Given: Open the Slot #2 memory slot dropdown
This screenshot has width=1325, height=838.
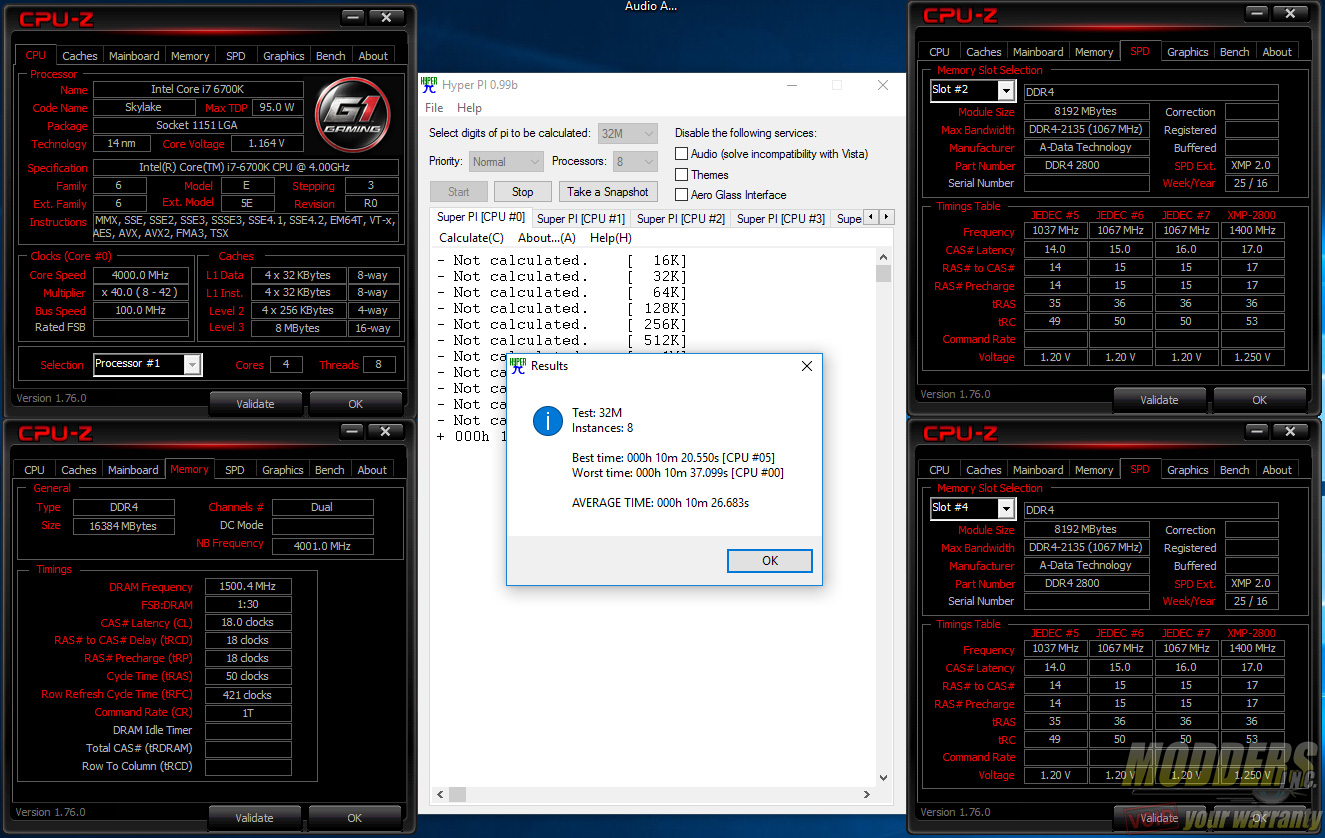Looking at the screenshot, I should (x=972, y=90).
